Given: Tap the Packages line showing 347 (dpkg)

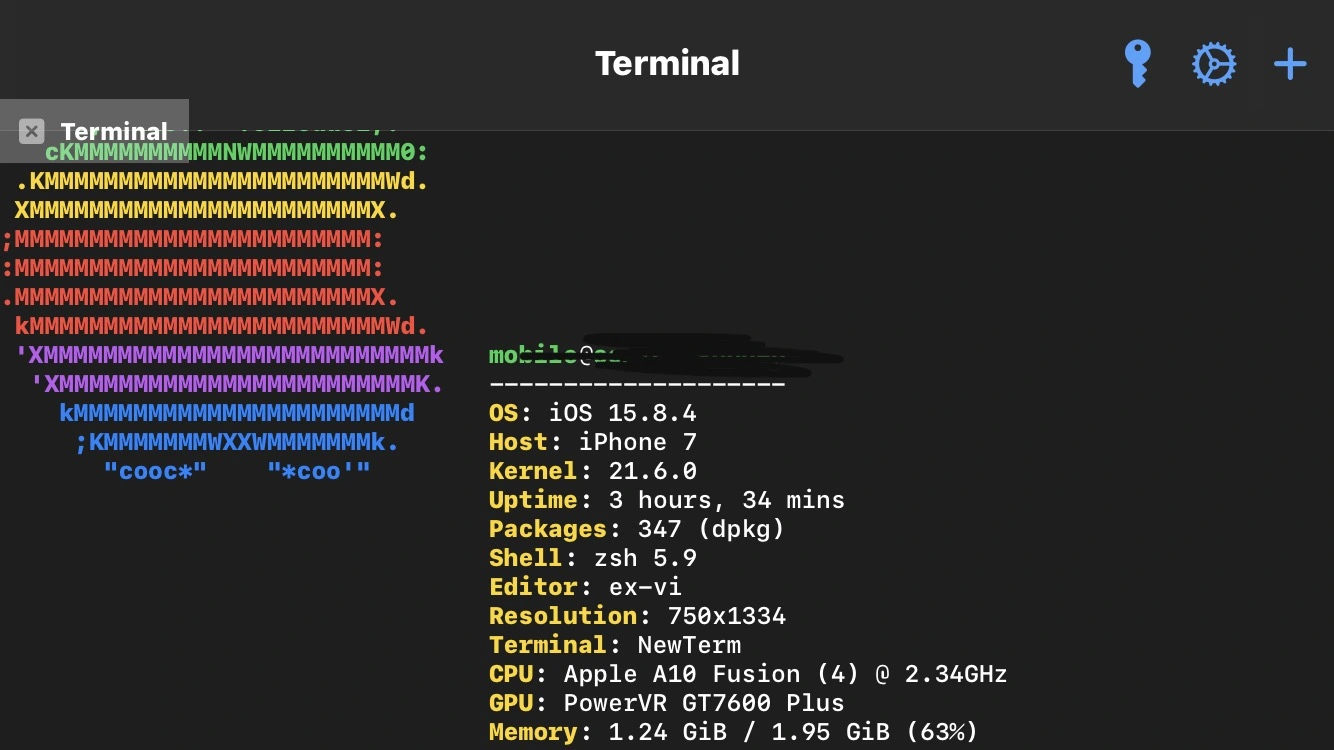Looking at the screenshot, I should point(637,529).
